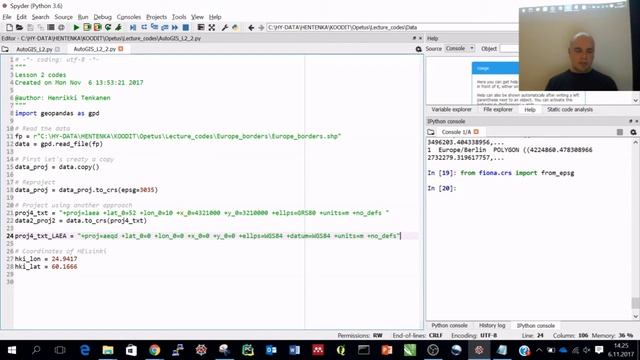
Task: Open Preferences via the wrench icon
Action: pos(225,27)
